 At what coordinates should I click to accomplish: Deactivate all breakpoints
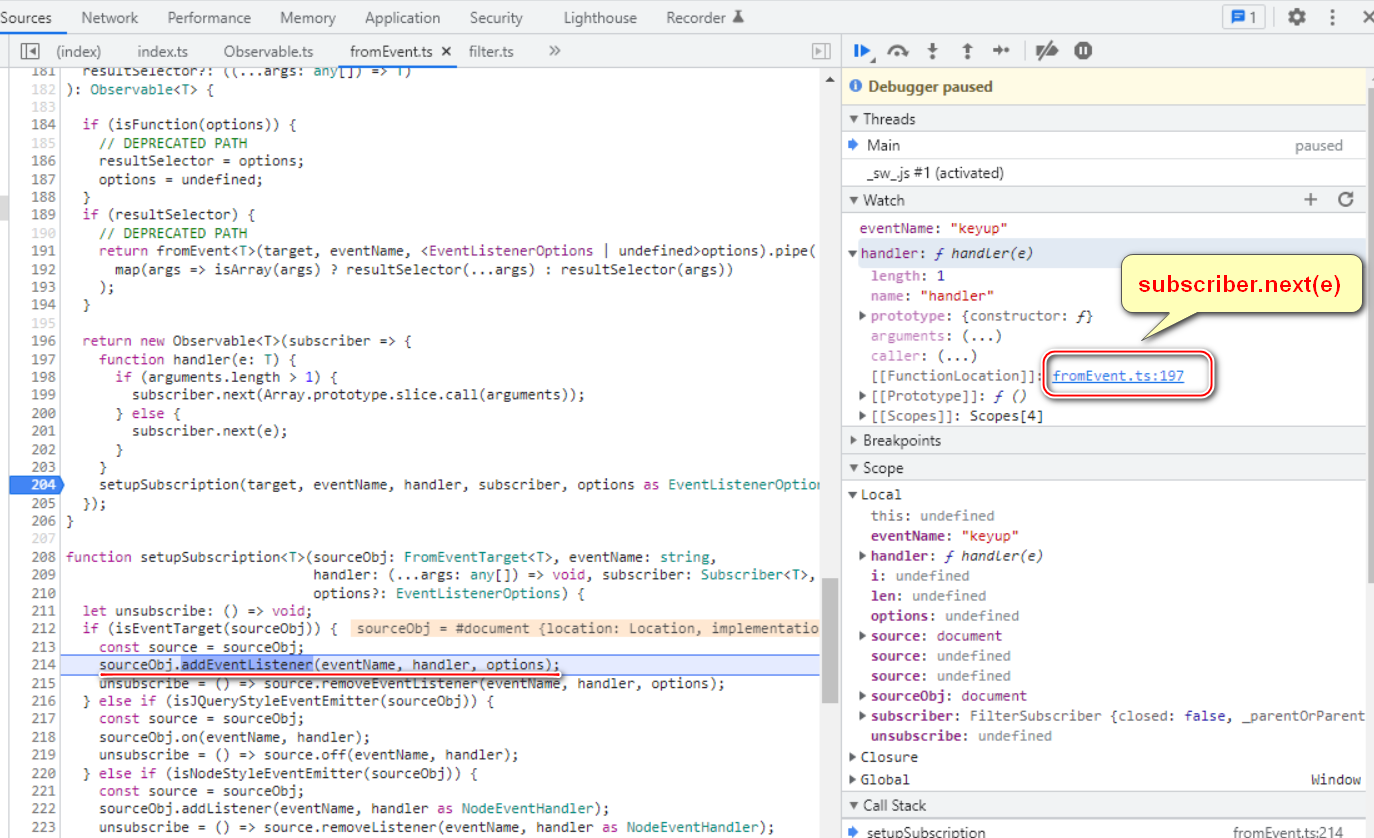point(1046,51)
